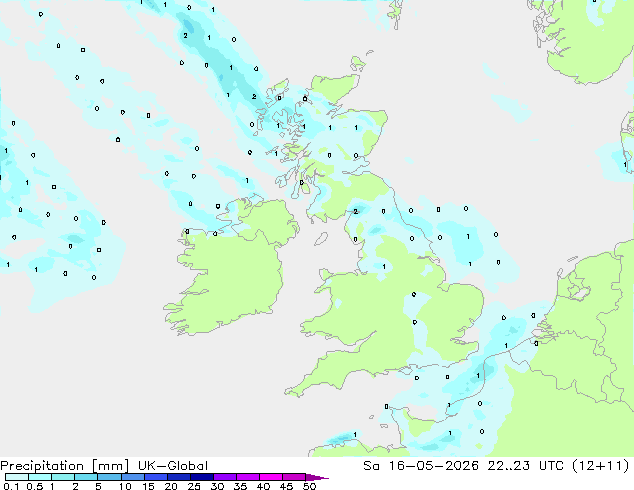
Task: Click the '10' legend scale label
Action: coord(125,486)
